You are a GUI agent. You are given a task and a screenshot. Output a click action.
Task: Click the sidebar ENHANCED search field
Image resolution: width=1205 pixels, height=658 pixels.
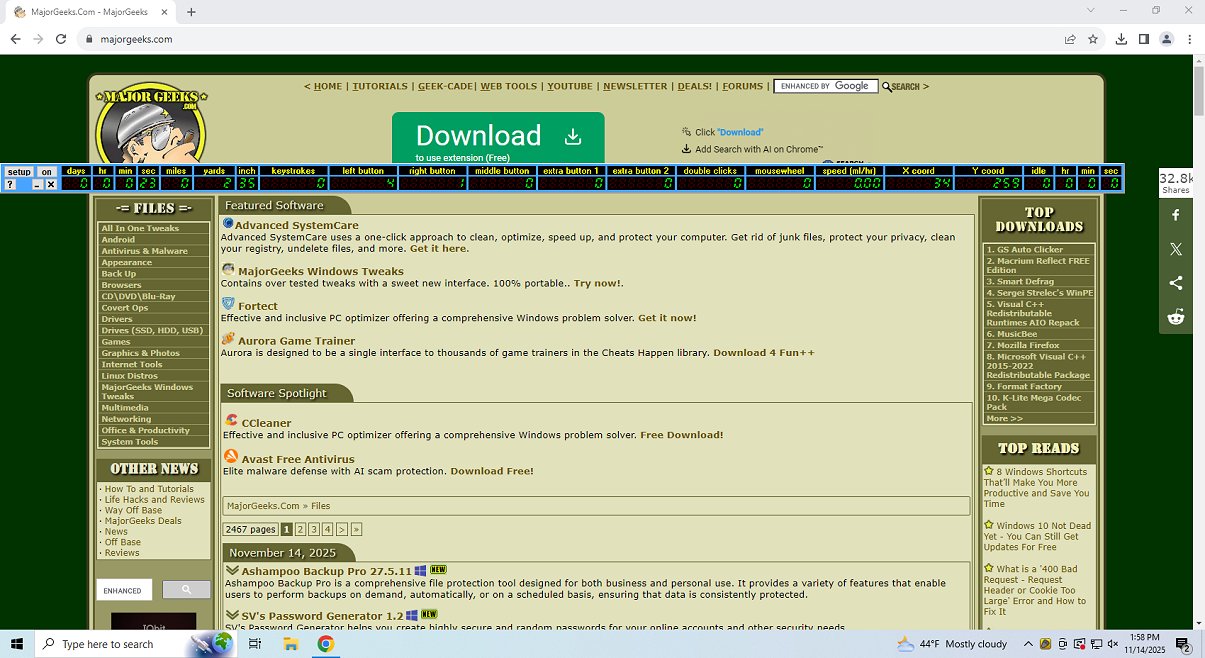[x=125, y=590]
